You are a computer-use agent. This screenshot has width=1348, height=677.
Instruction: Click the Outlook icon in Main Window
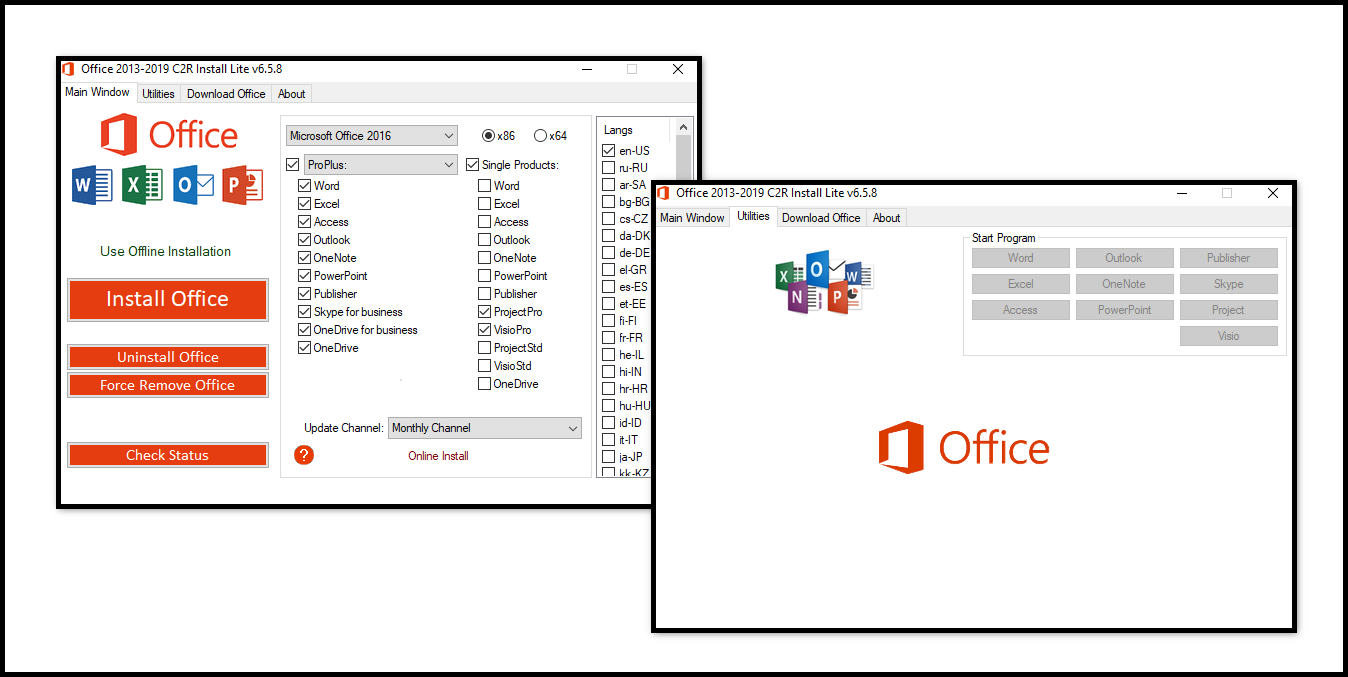pos(193,185)
